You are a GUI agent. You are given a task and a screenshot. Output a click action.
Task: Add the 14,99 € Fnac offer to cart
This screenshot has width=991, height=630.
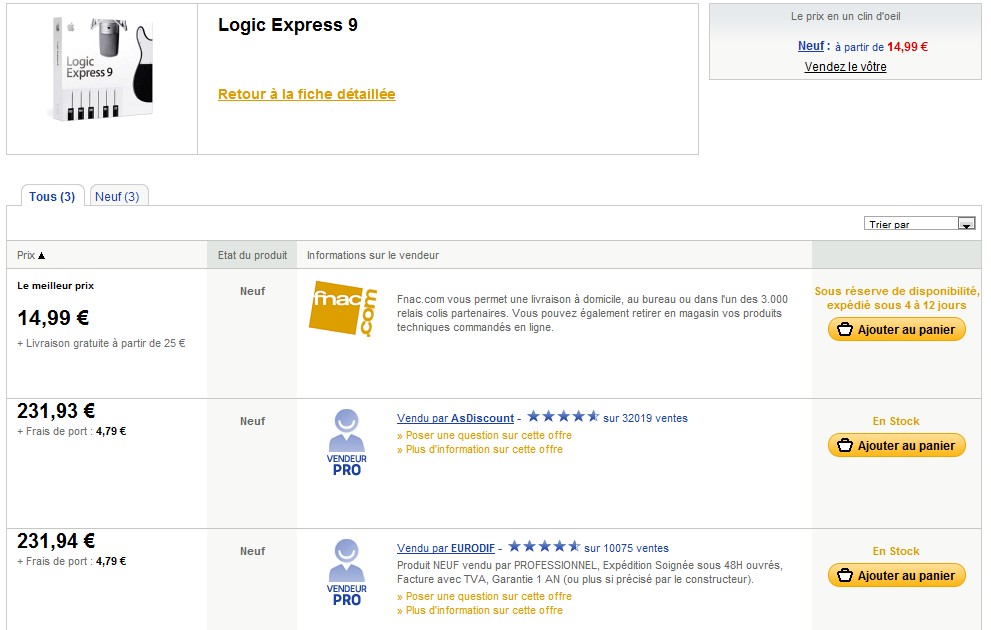(x=897, y=330)
